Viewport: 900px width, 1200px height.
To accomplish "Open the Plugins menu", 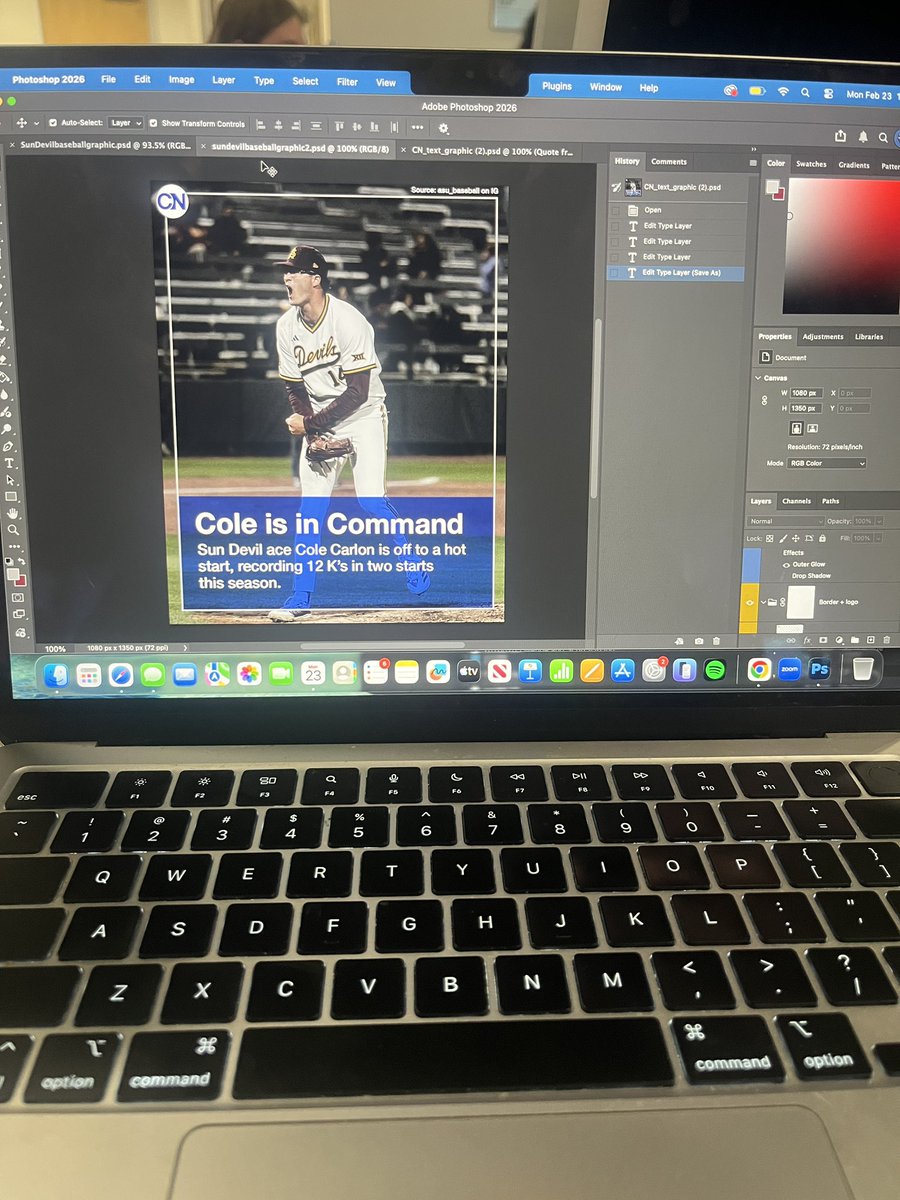I will (x=557, y=86).
